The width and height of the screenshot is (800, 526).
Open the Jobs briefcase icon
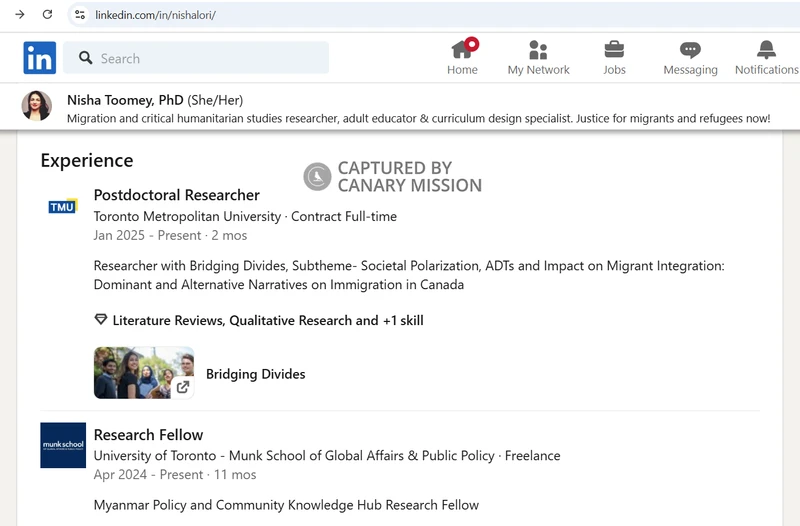point(614,50)
